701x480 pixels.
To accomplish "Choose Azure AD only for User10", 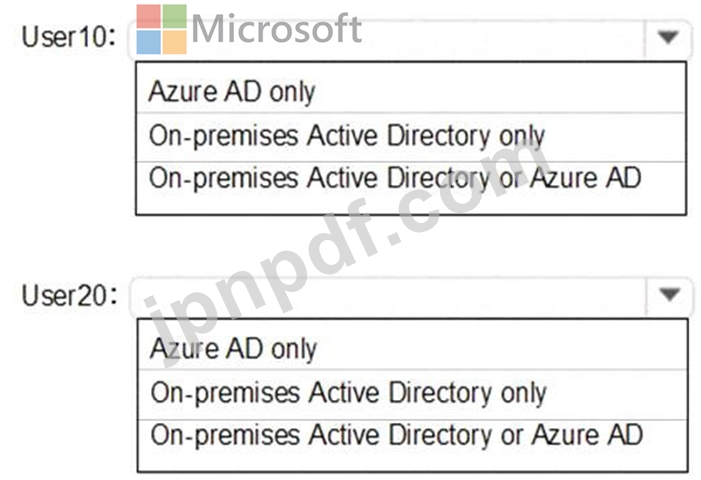I will [410, 91].
